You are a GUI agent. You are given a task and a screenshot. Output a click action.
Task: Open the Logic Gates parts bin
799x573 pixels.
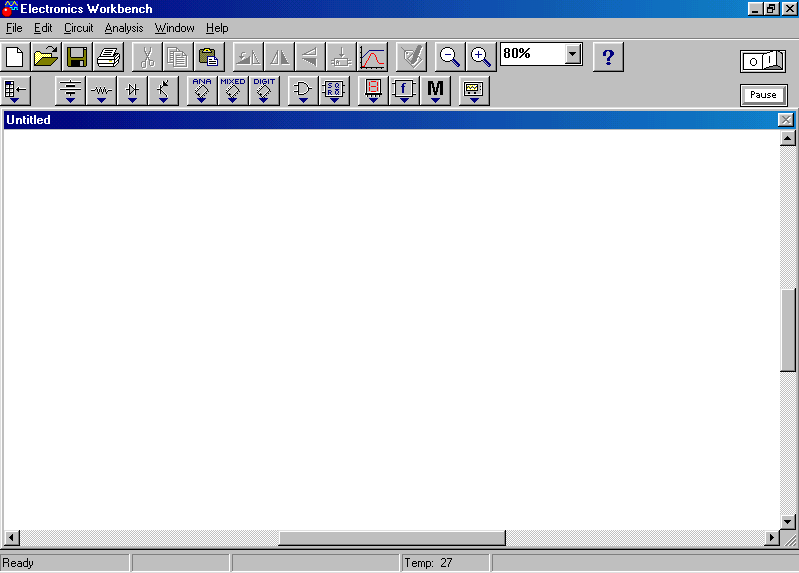coord(303,91)
